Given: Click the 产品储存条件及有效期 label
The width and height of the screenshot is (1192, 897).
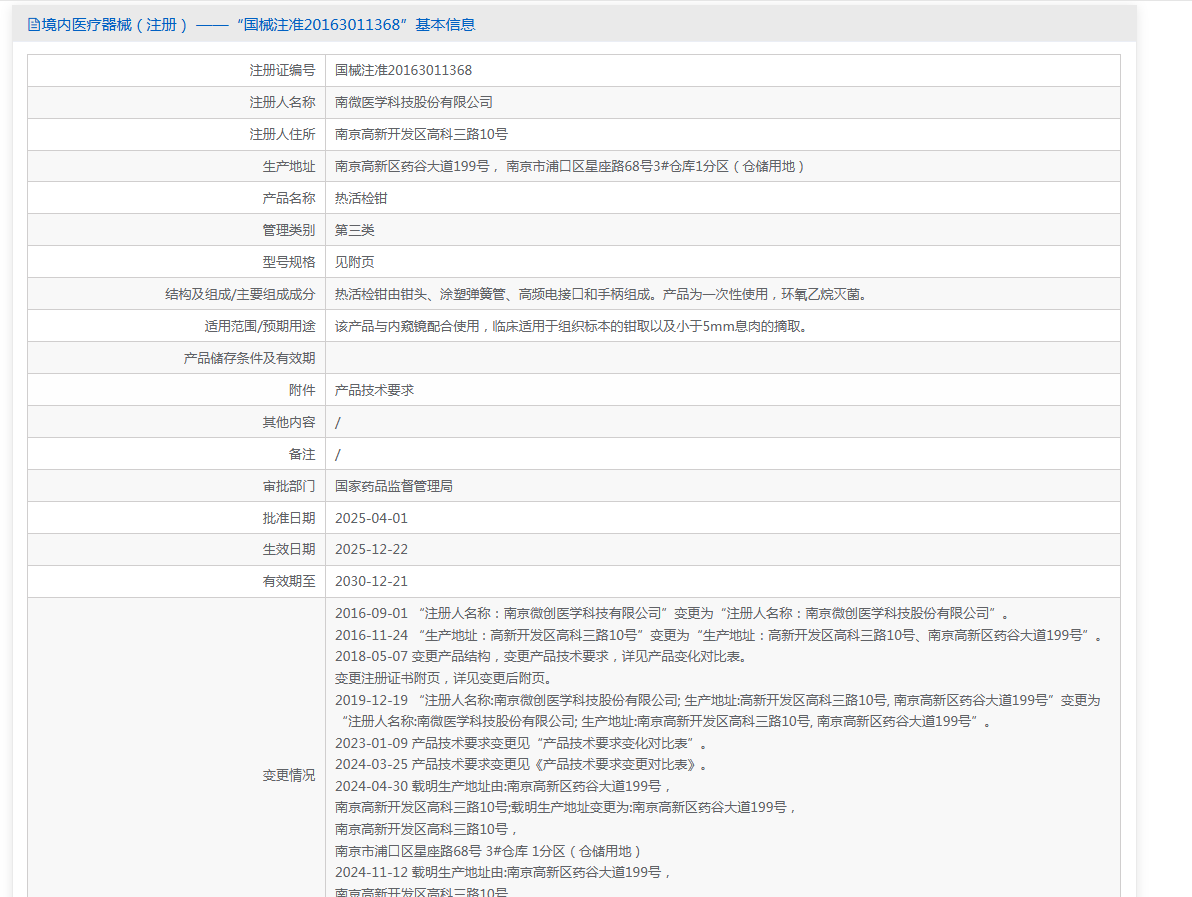Looking at the screenshot, I should tap(249, 358).
